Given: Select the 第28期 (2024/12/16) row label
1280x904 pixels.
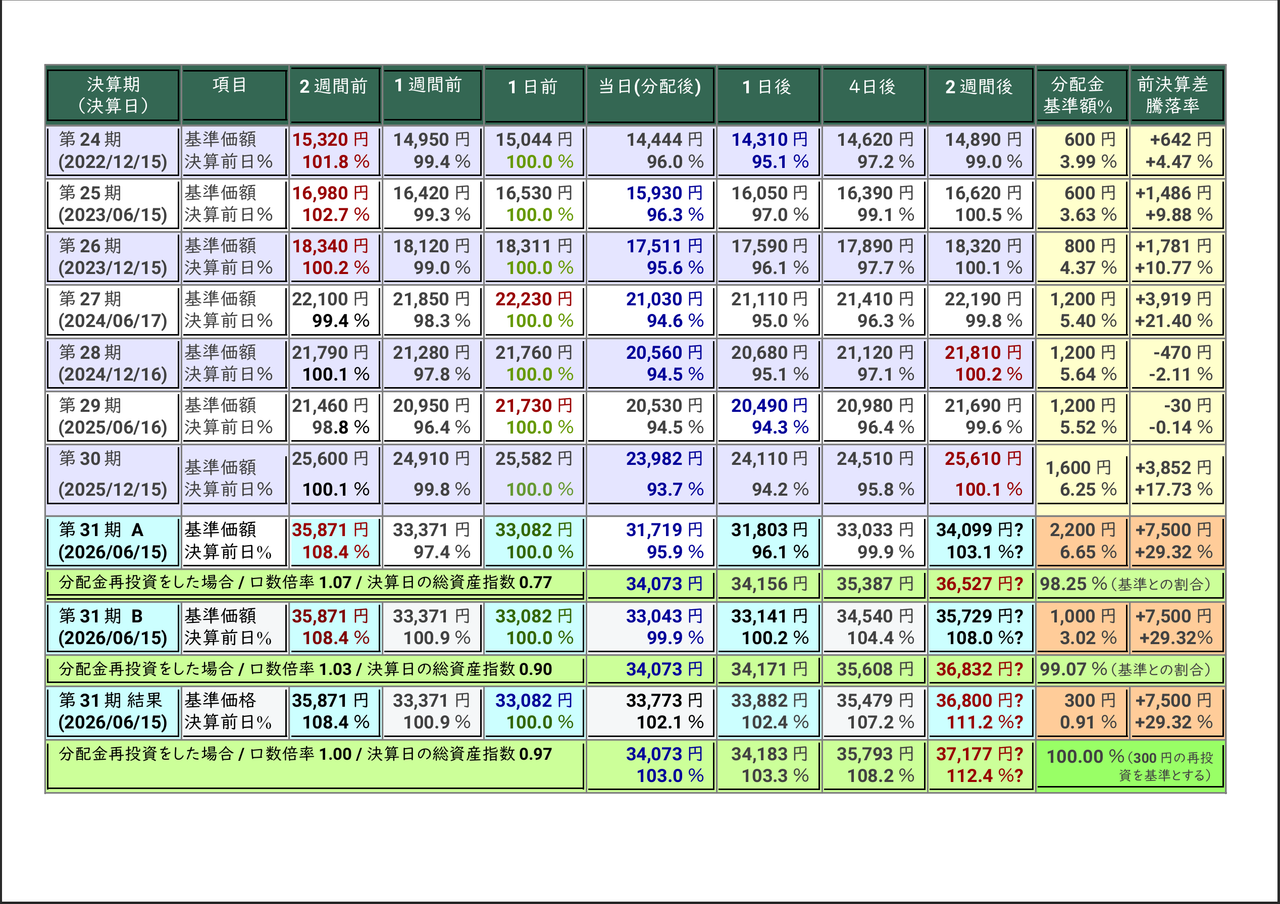Looking at the screenshot, I should [113, 363].
